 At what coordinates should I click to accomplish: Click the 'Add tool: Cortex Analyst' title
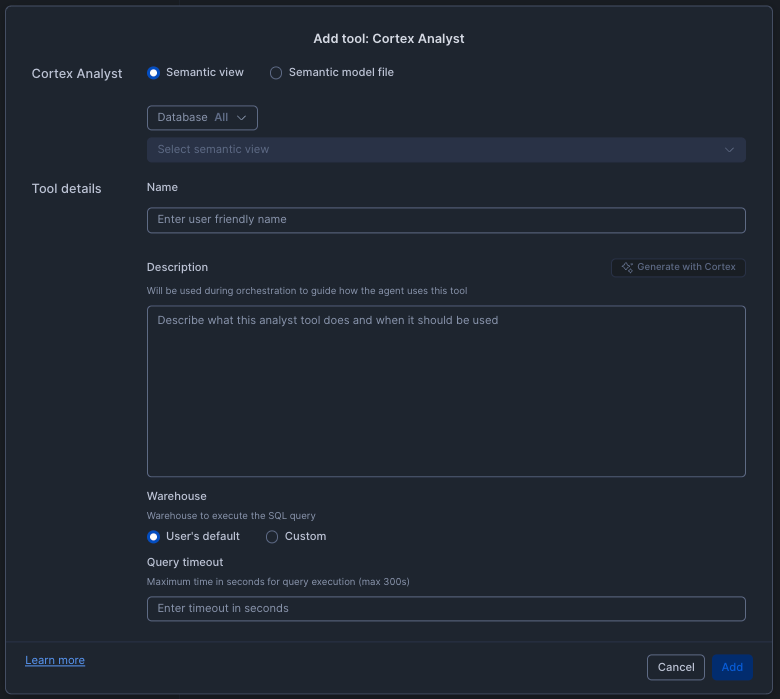[x=389, y=39]
